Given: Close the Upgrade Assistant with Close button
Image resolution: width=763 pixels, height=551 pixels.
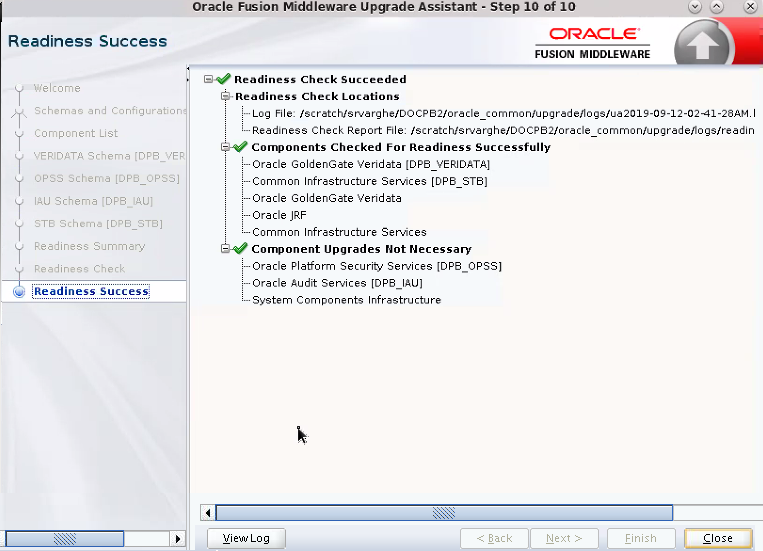Looking at the screenshot, I should click(x=718, y=538).
